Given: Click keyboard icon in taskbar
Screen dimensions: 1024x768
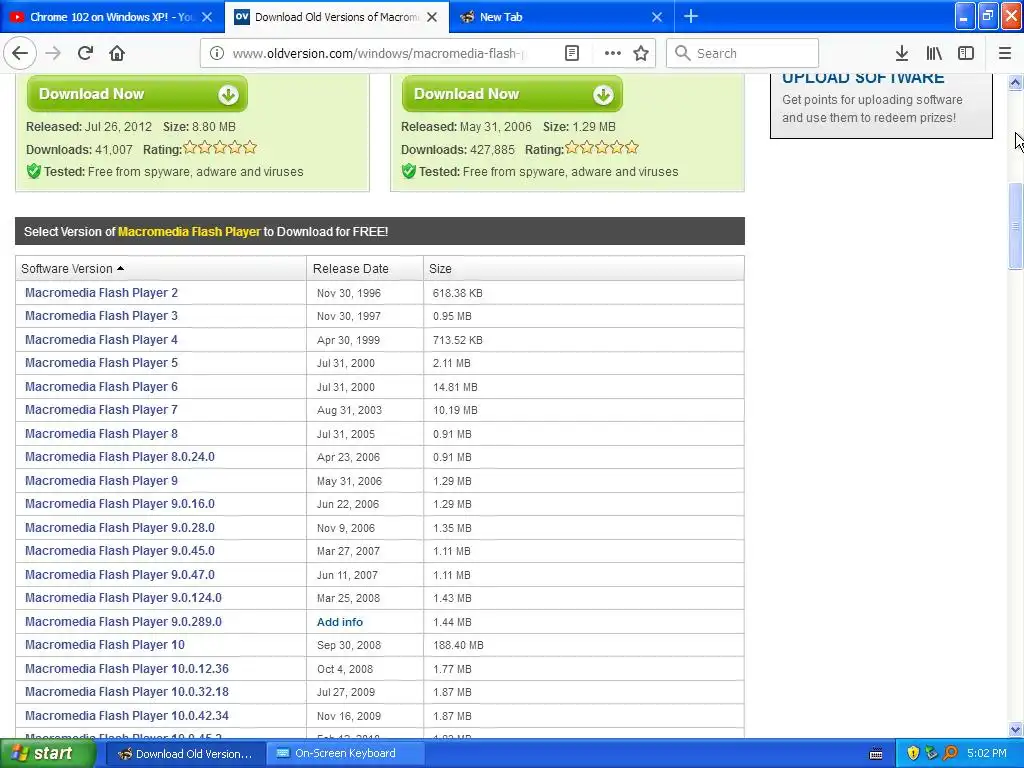Looking at the screenshot, I should click(x=876, y=754).
